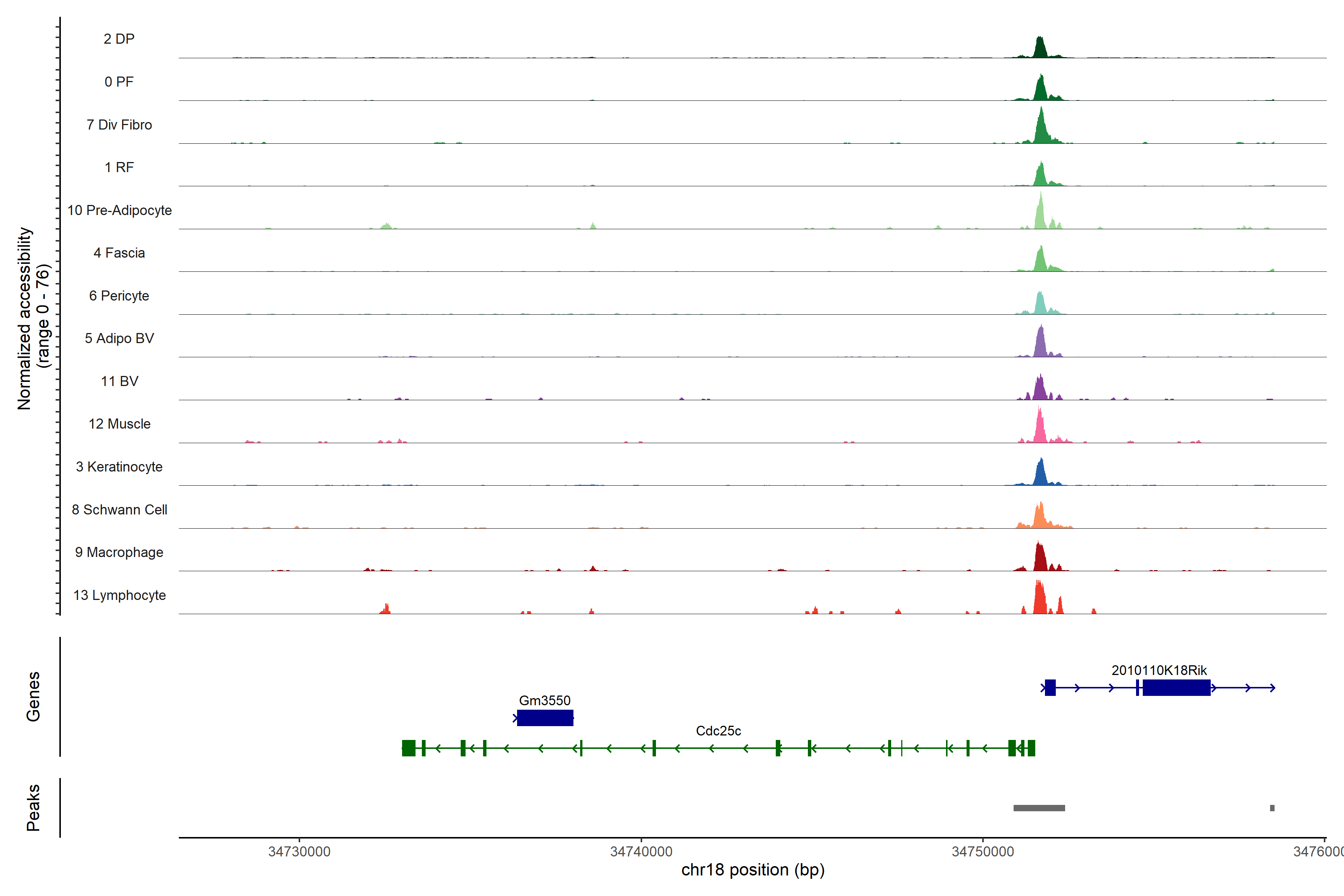Click the 13 Lymphocyte track red peak
Screen dimensions: 1344x896
tap(1040, 600)
